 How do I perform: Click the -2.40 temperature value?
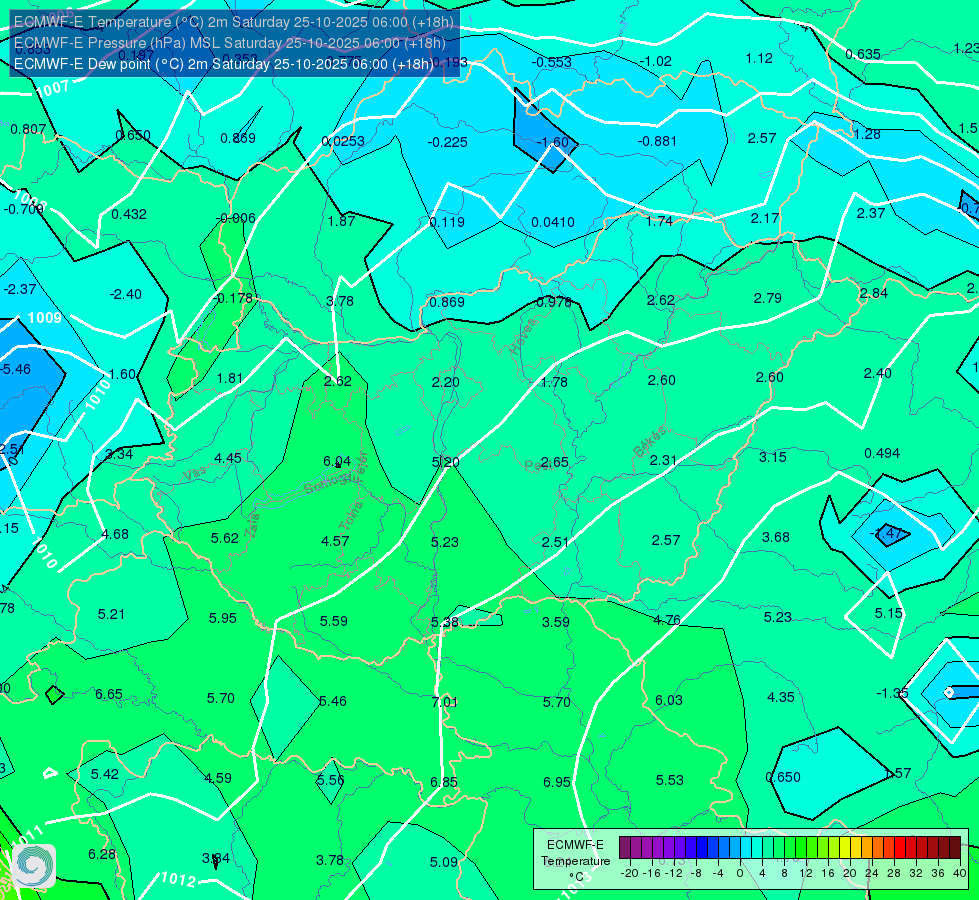tap(125, 294)
